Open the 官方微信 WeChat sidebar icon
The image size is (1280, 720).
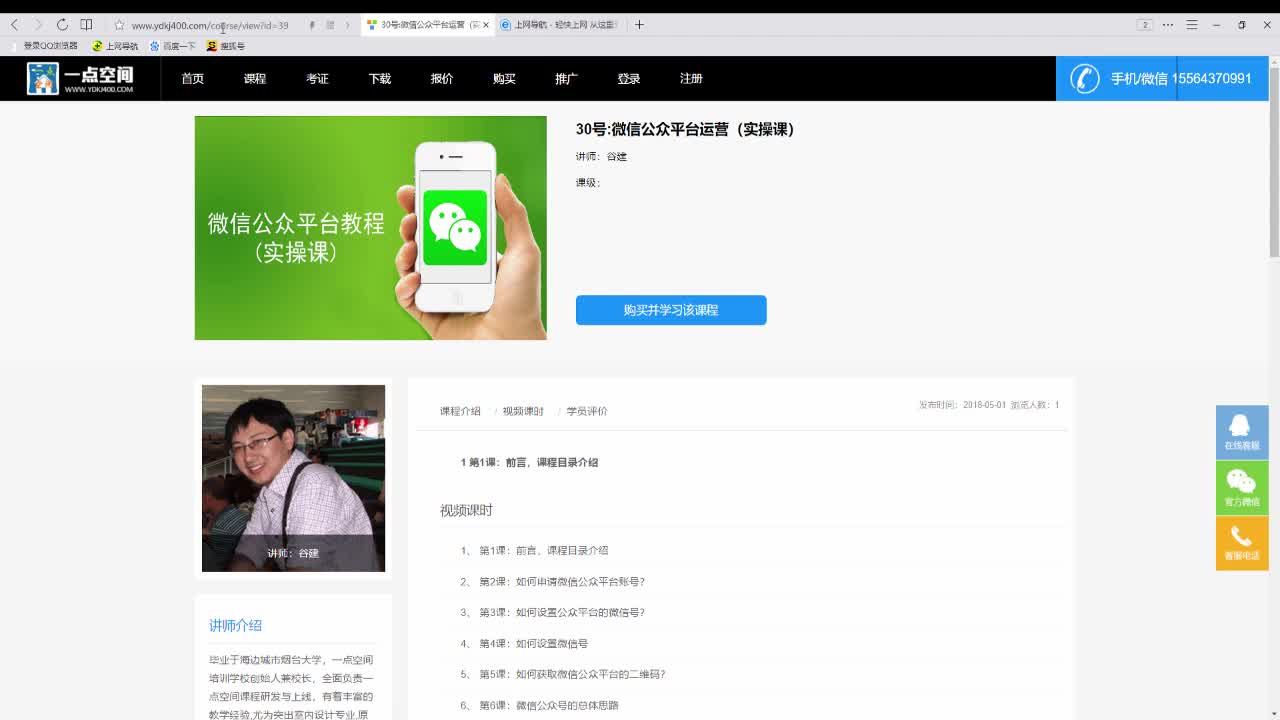tap(1241, 487)
